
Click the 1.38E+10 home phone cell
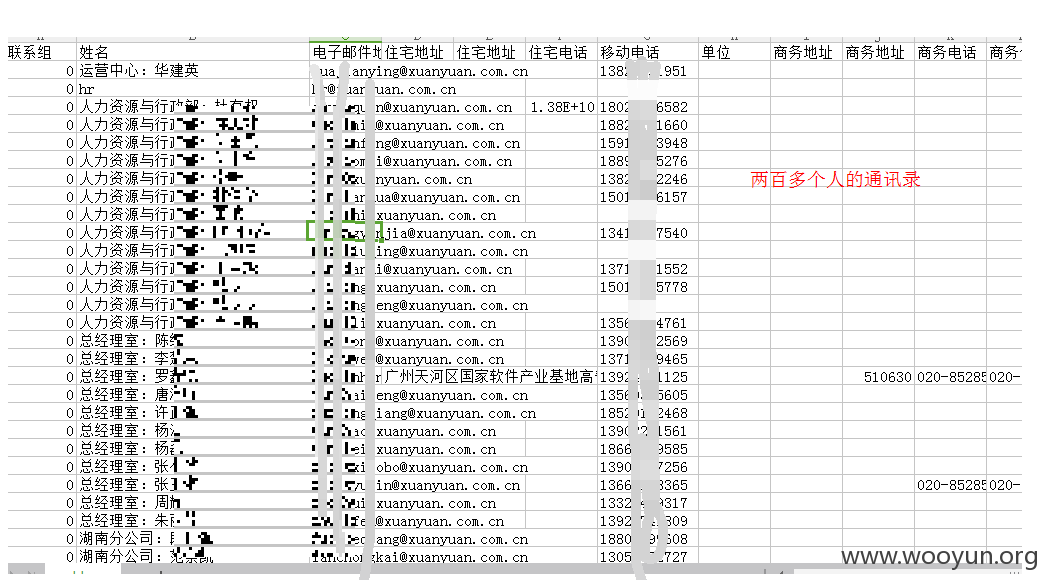(561, 107)
